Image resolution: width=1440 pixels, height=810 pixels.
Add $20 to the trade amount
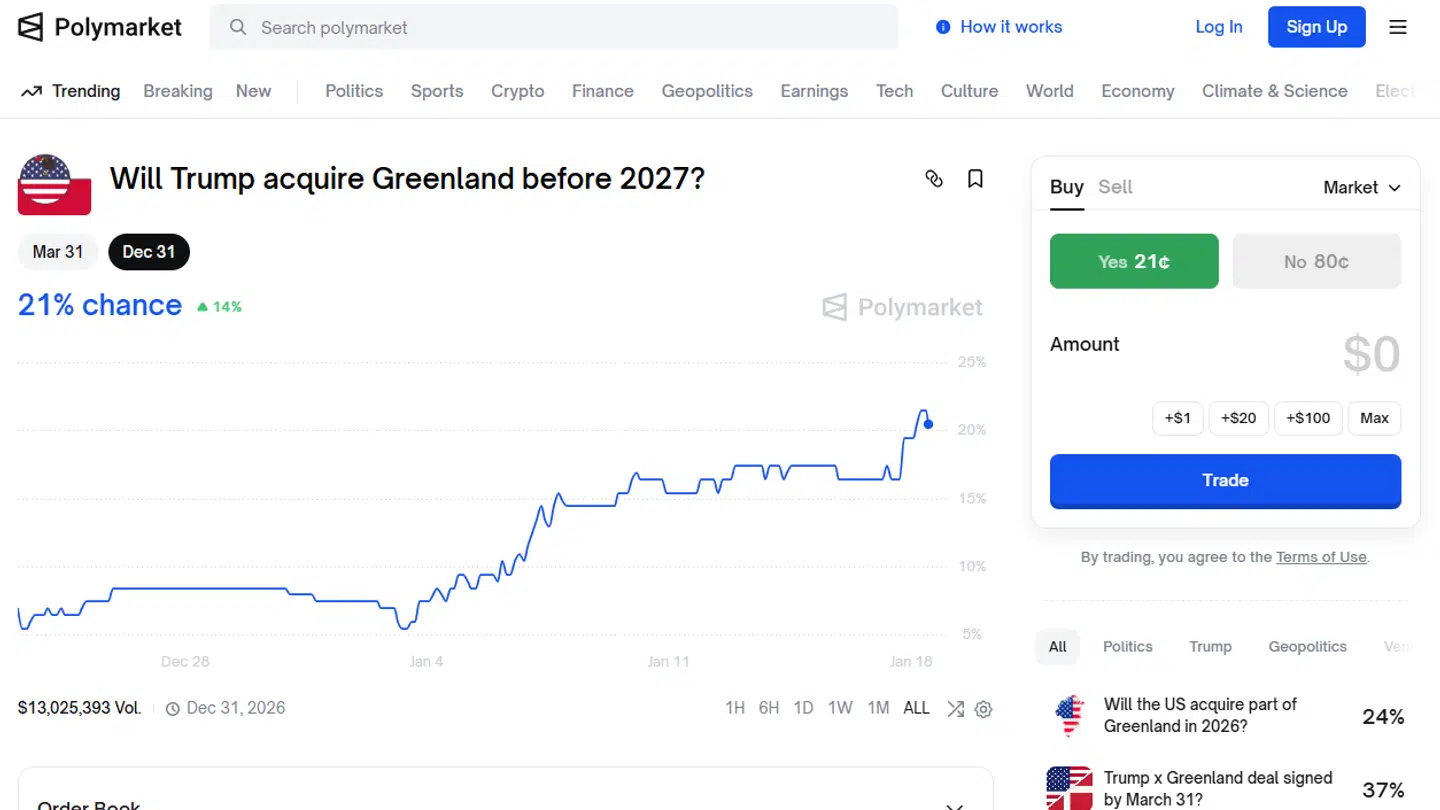pos(1238,418)
